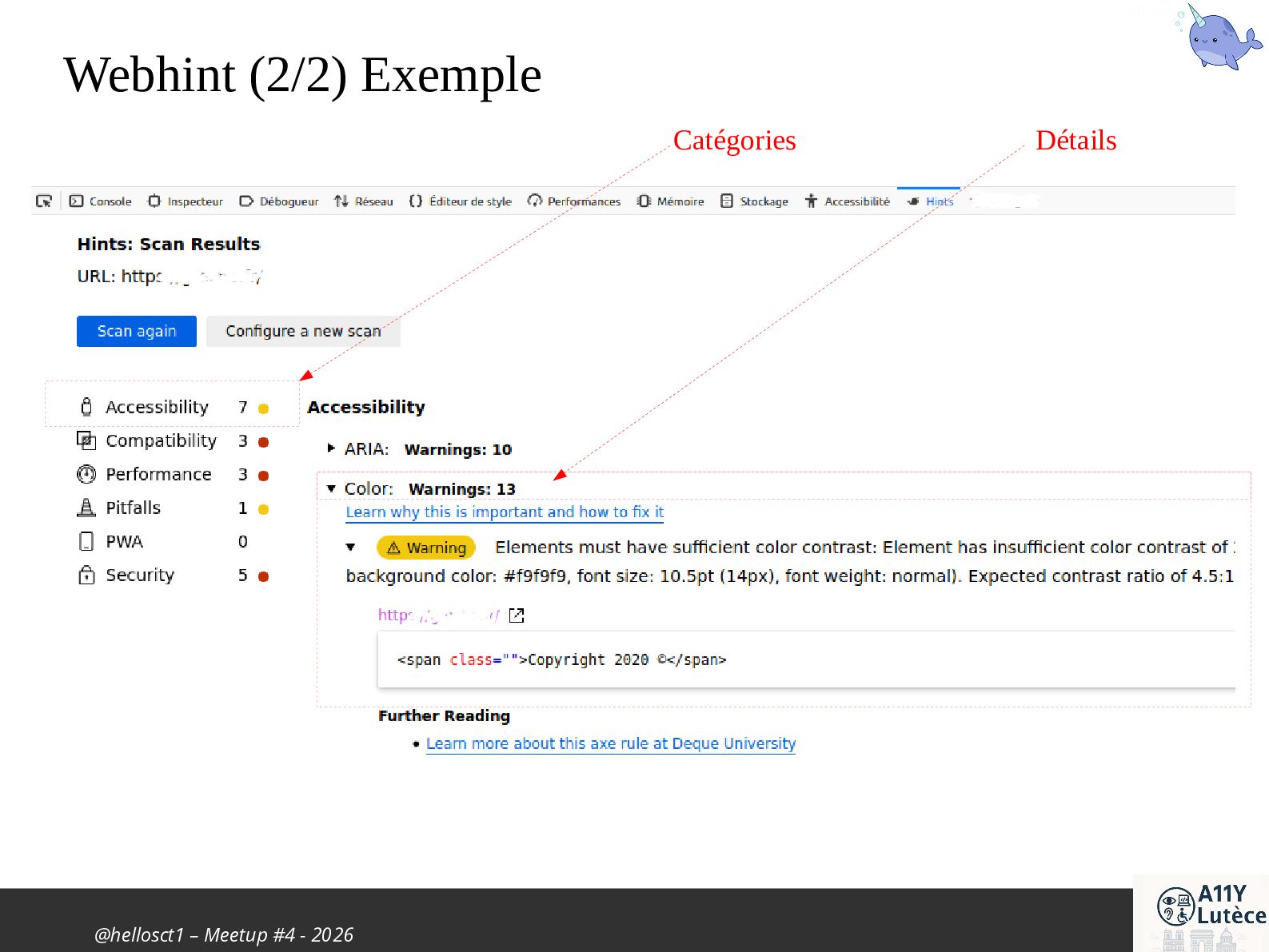The width and height of the screenshot is (1269, 952).
Task: Click the element picker icon in devtools
Action: 44,201
